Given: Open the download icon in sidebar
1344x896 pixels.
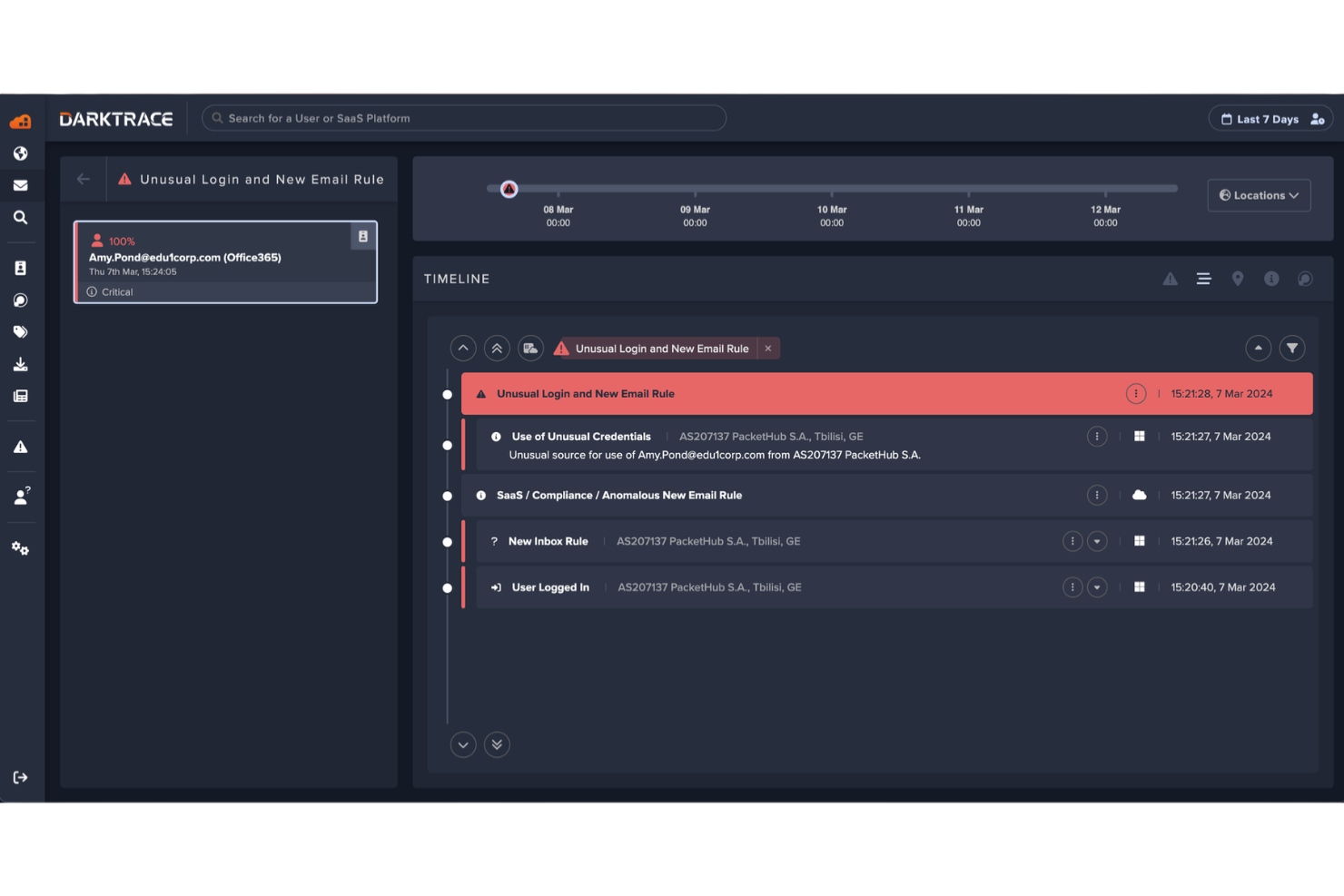Looking at the screenshot, I should tap(20, 364).
